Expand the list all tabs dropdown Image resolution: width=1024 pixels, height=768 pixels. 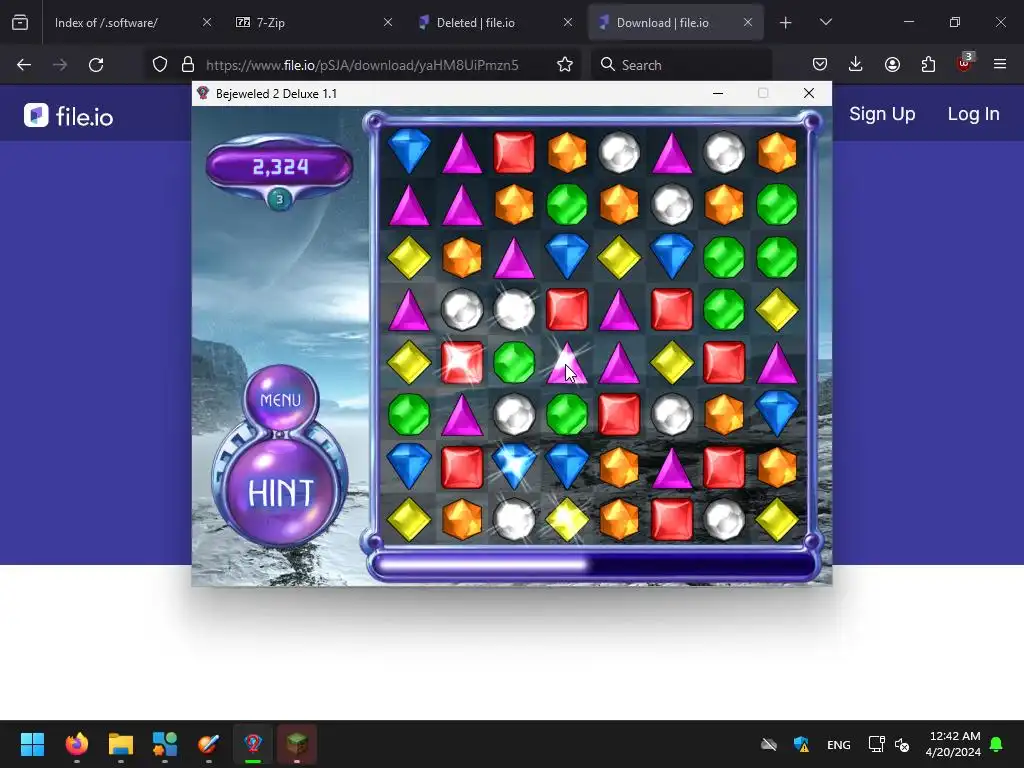click(825, 22)
